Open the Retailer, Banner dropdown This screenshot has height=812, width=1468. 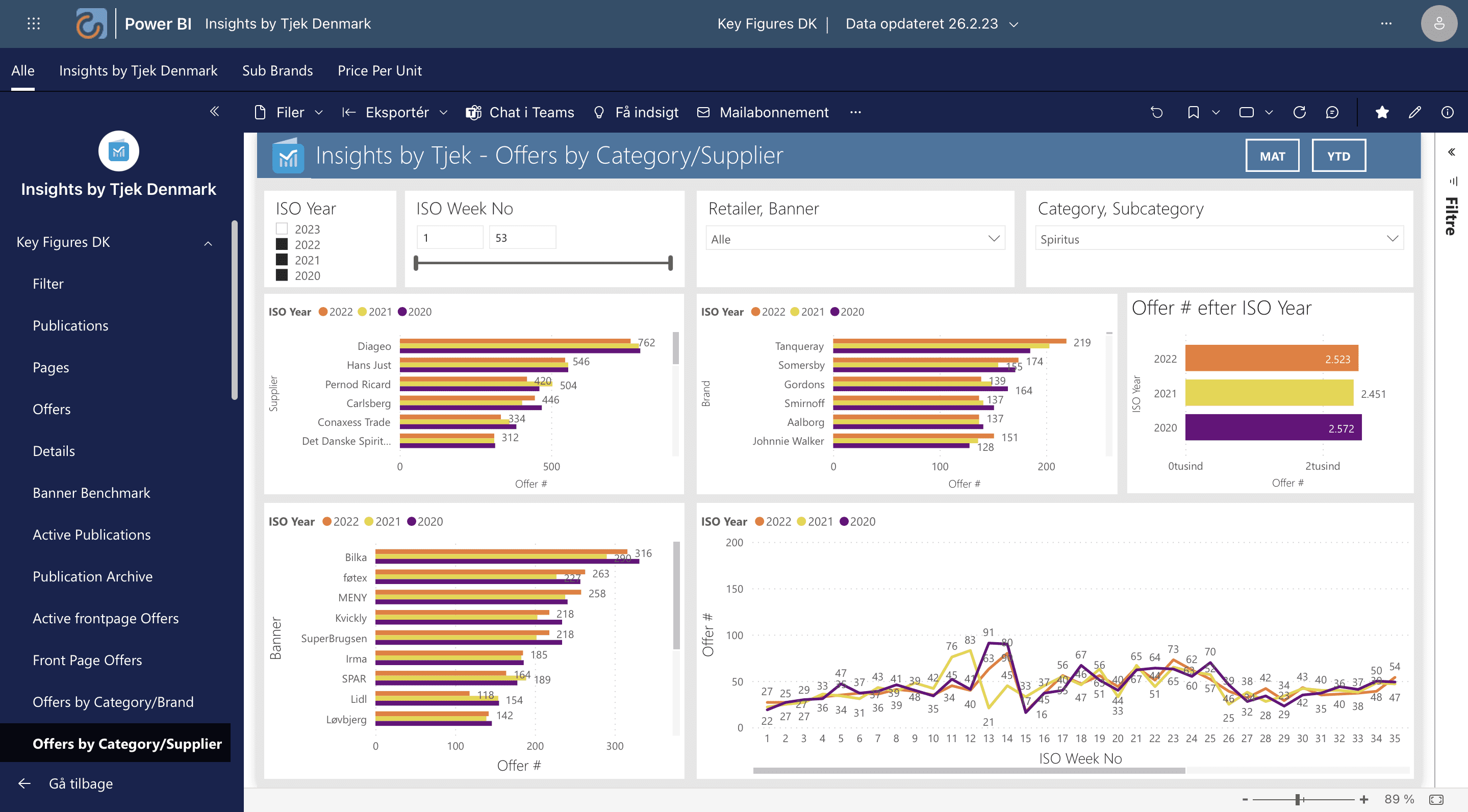click(x=855, y=239)
